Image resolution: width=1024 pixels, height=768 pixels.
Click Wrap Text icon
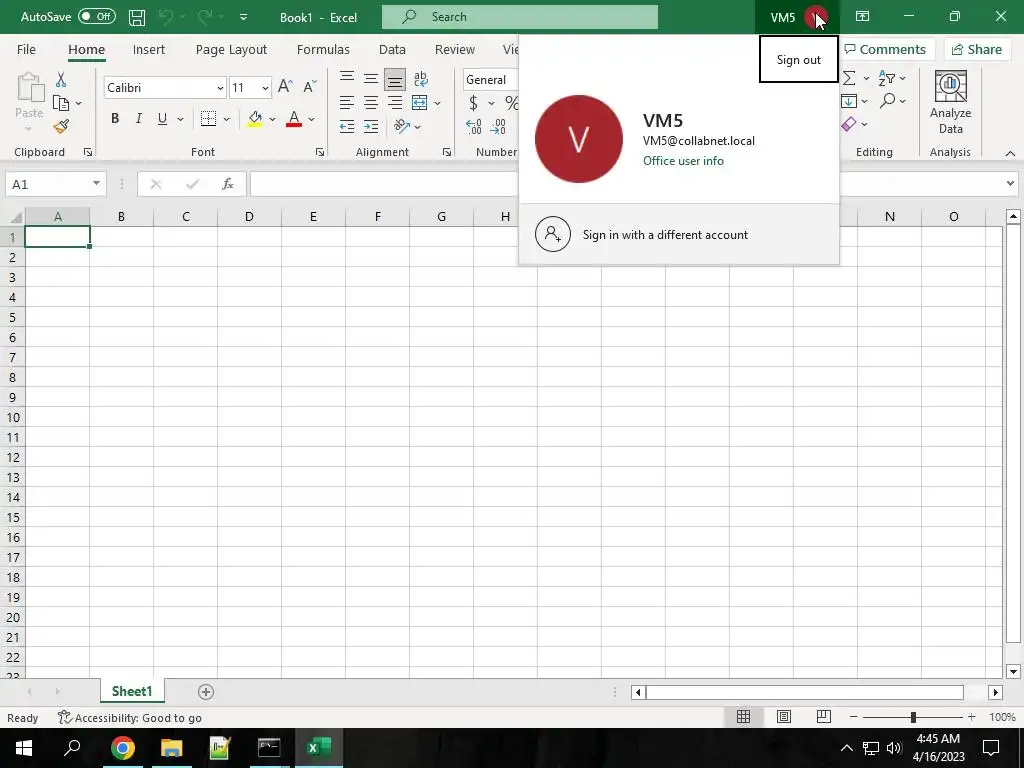coord(421,78)
